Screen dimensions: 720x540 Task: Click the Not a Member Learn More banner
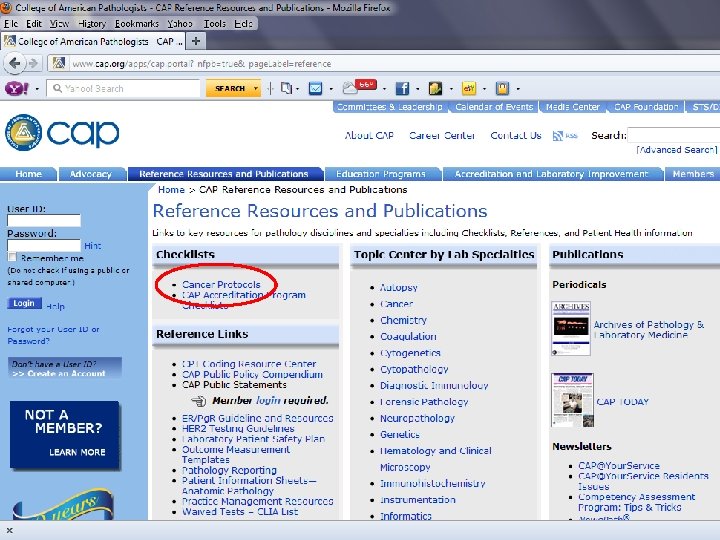tap(65, 434)
